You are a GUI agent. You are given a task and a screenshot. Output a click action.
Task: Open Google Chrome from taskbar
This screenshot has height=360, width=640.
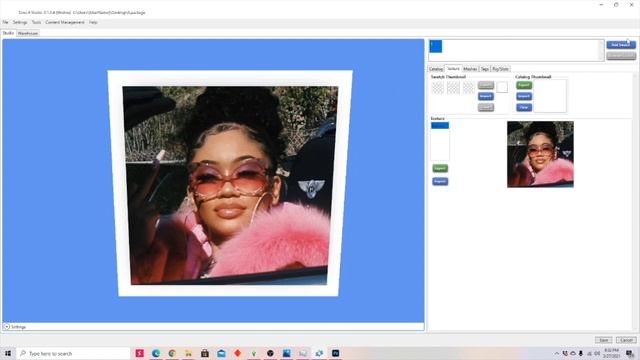coord(172,353)
